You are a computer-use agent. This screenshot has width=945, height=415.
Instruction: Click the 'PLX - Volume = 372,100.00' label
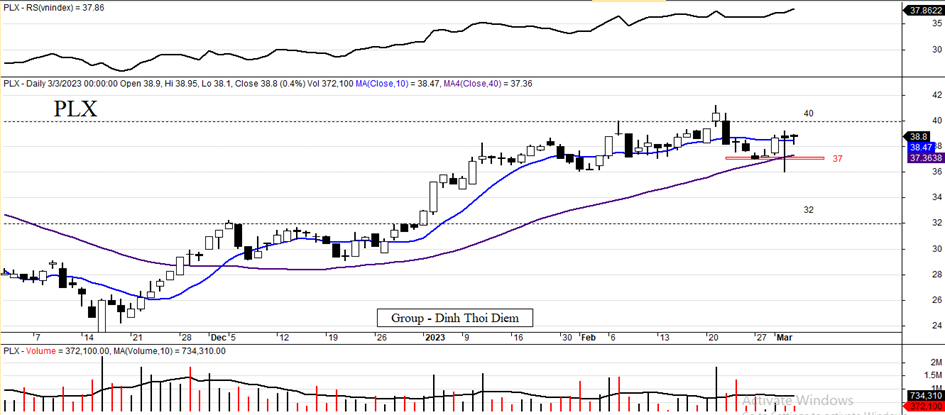tap(55, 351)
